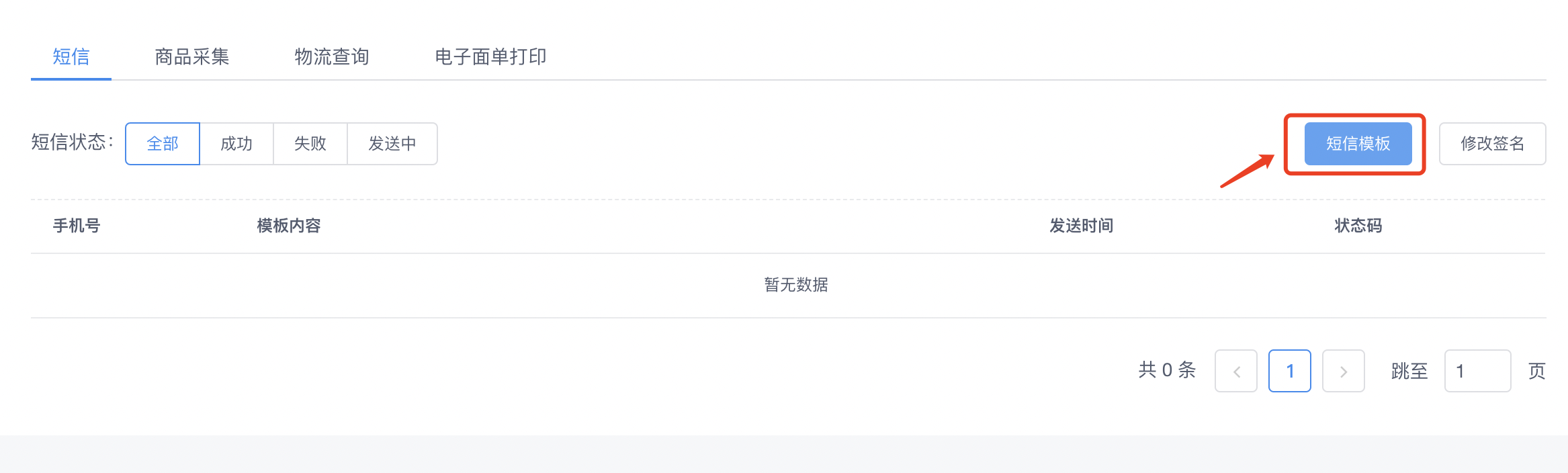Click the 共 0 条 total count text
The image size is (1568, 473).
pyautogui.click(x=1168, y=370)
